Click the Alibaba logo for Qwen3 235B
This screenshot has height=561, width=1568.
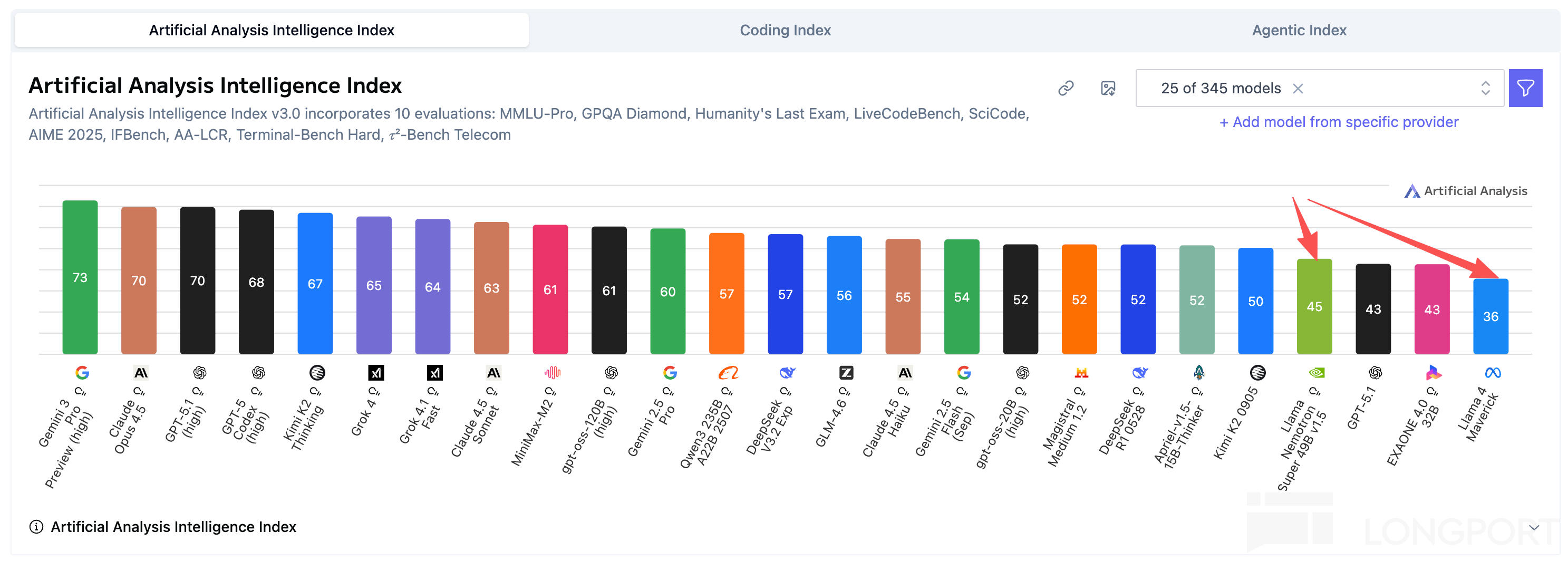pos(728,372)
